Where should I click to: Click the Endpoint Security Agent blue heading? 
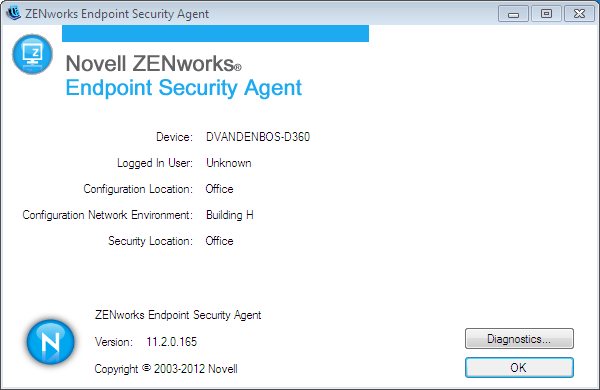point(184,88)
